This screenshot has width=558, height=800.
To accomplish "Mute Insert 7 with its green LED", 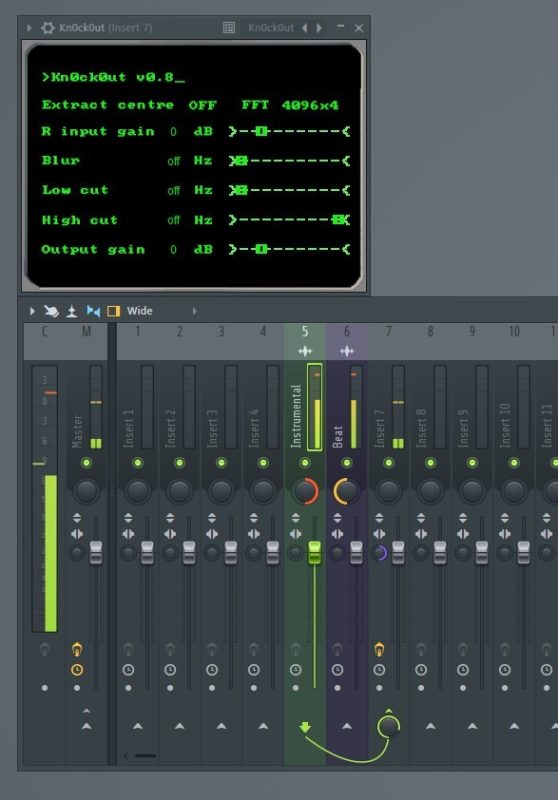I will pyautogui.click(x=389, y=463).
